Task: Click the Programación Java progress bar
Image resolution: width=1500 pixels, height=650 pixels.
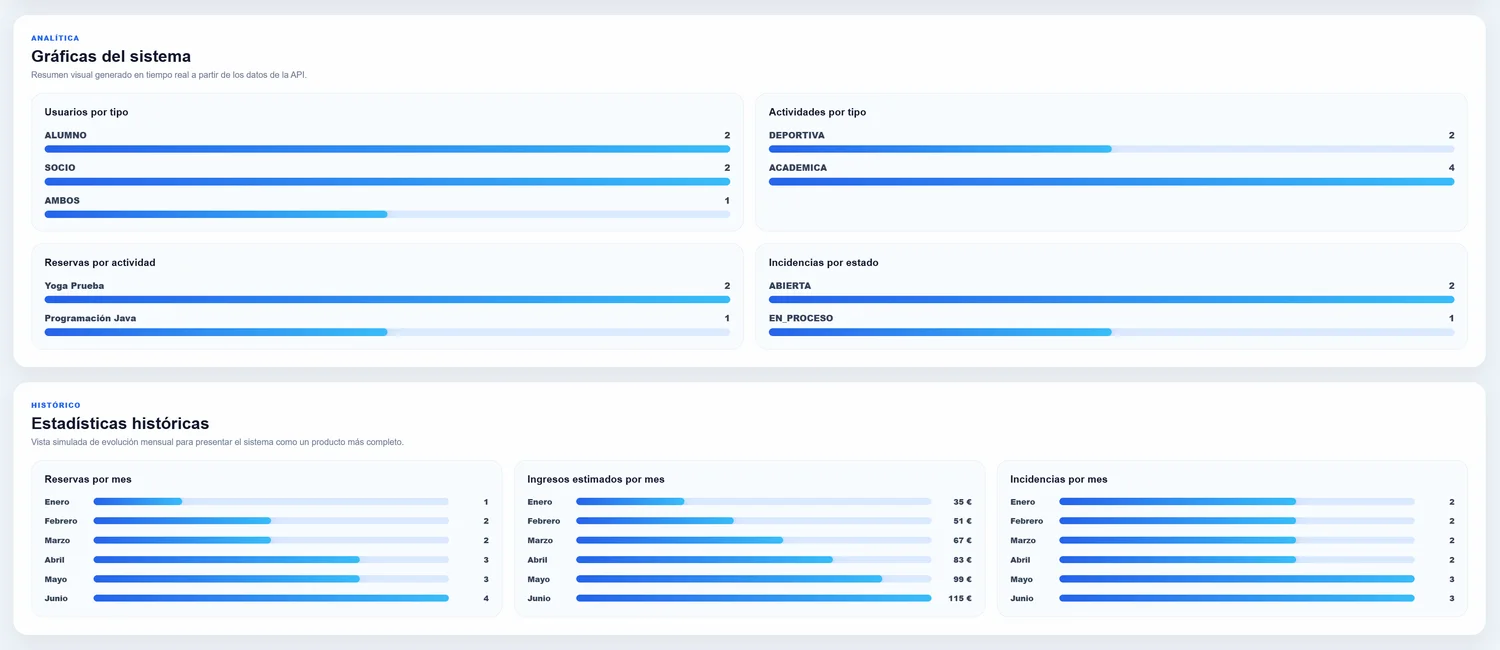Action: pos(387,332)
